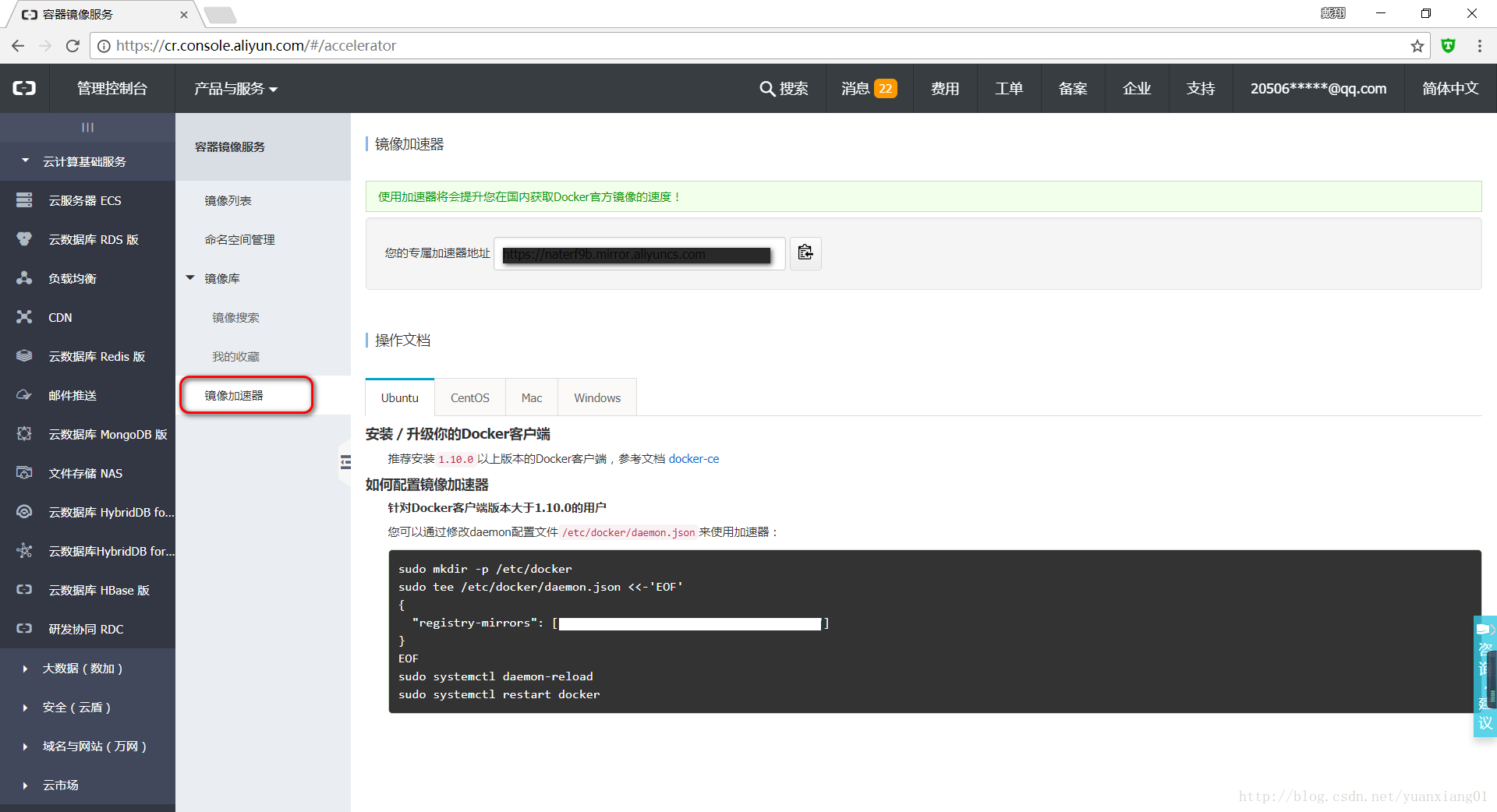Image resolution: width=1497 pixels, height=812 pixels.
Task: Open 备案 in top navigation
Action: pos(1073,89)
